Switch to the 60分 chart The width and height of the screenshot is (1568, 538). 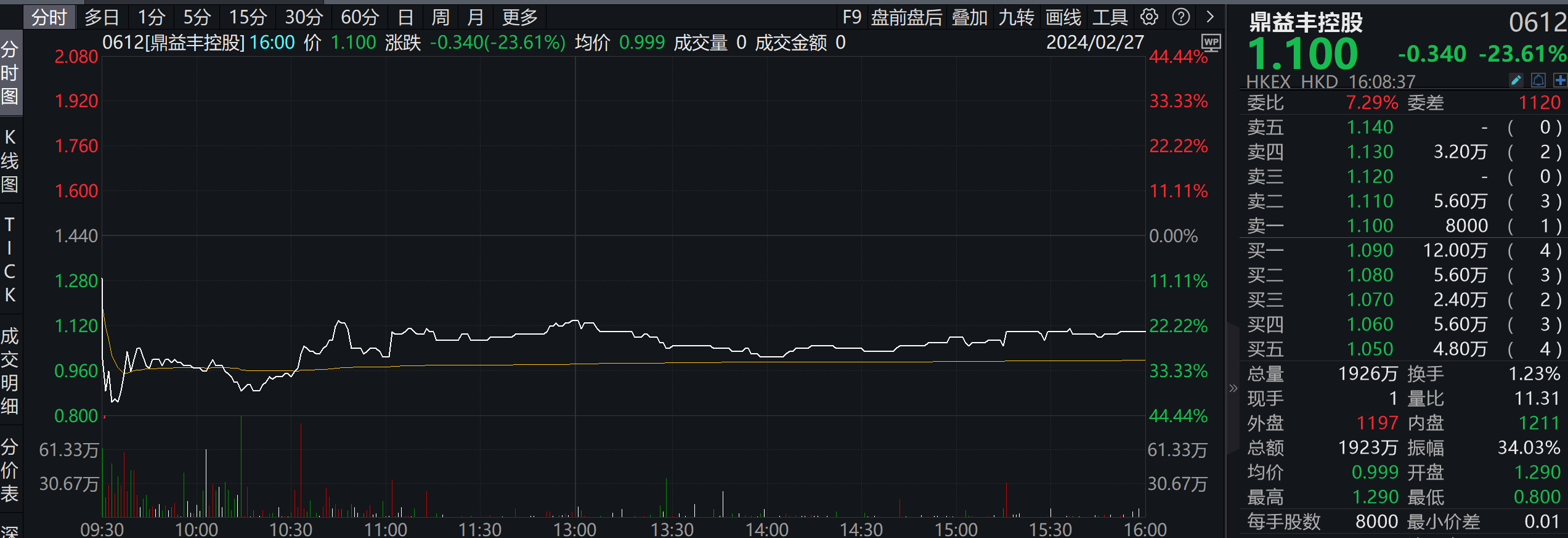[360, 17]
